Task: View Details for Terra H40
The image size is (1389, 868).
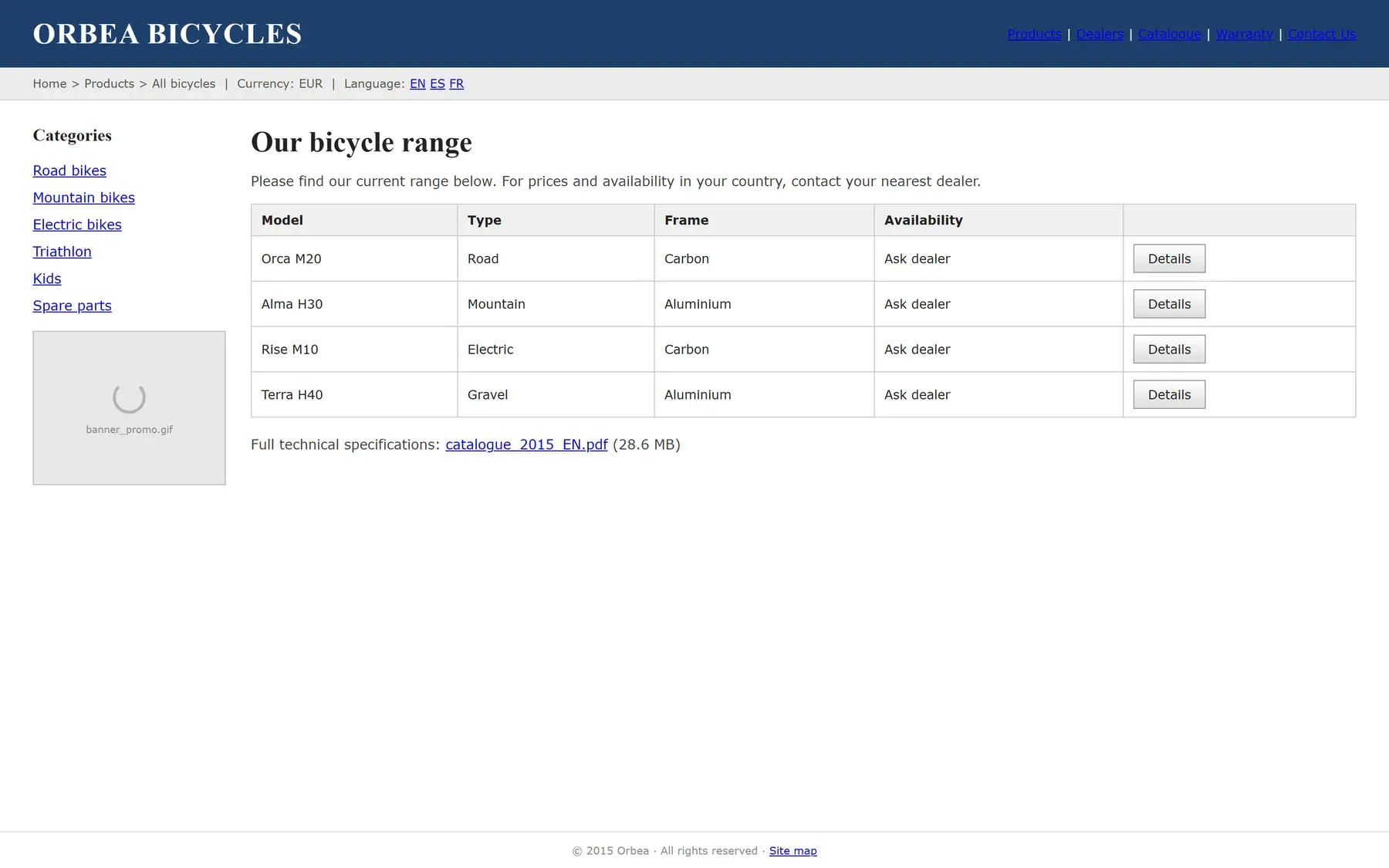Action: click(1169, 395)
